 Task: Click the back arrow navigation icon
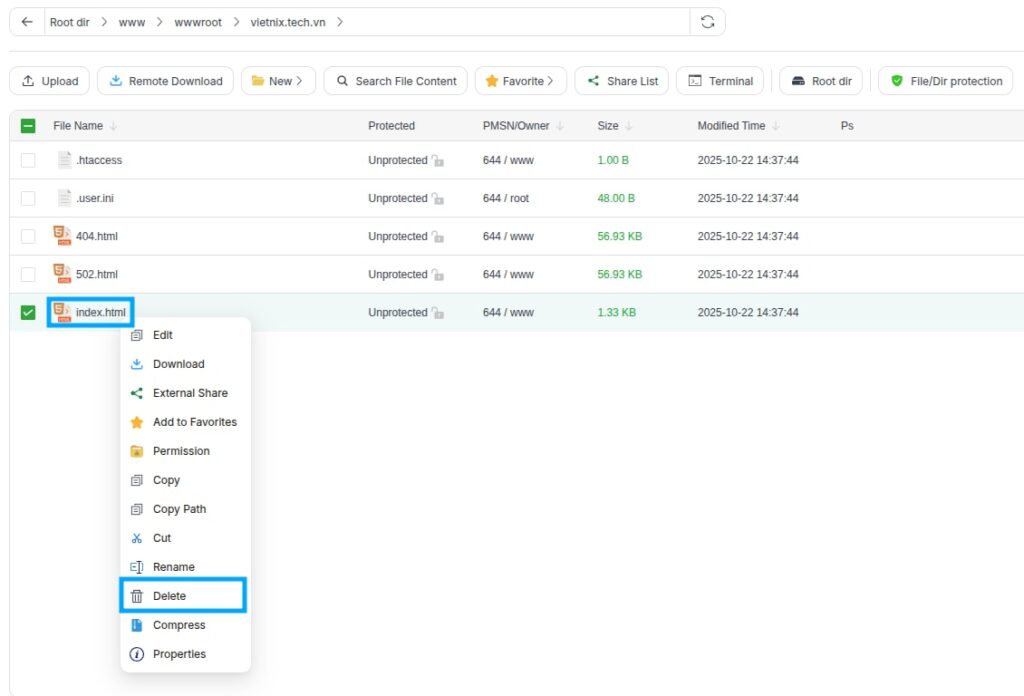pyautogui.click(x=27, y=22)
